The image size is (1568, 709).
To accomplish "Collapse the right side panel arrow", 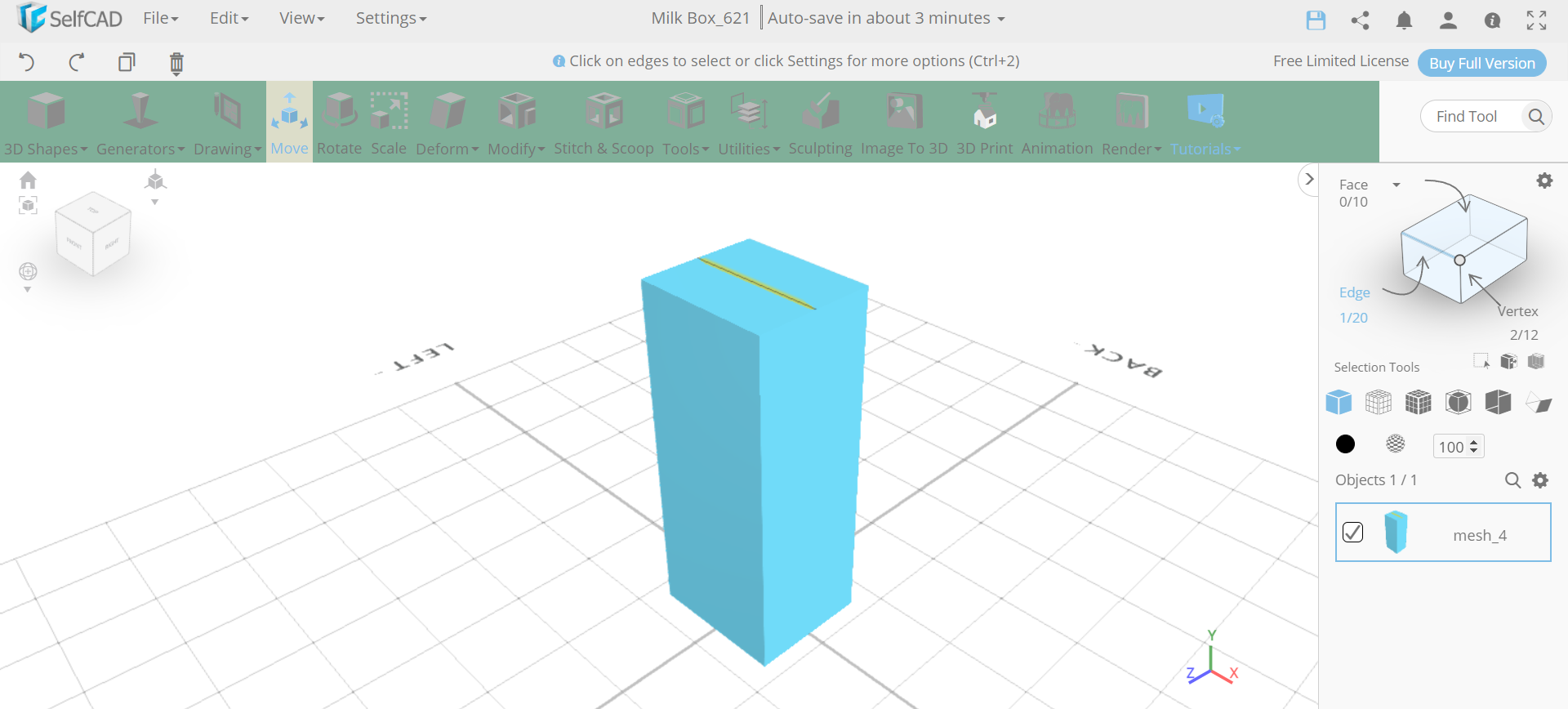I will click(1309, 179).
